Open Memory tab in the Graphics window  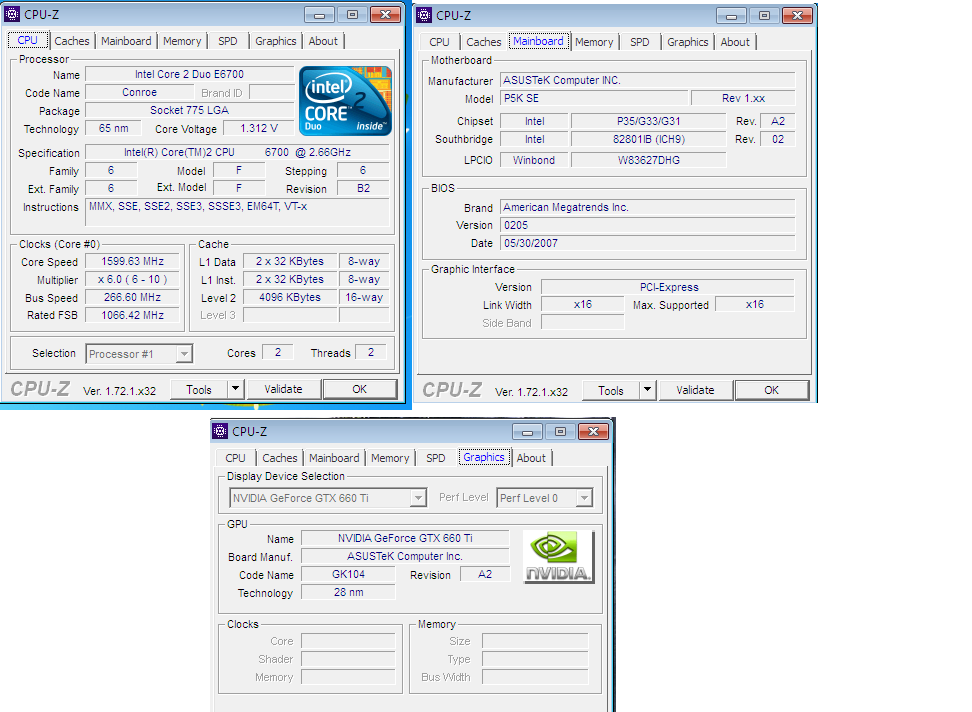point(390,458)
